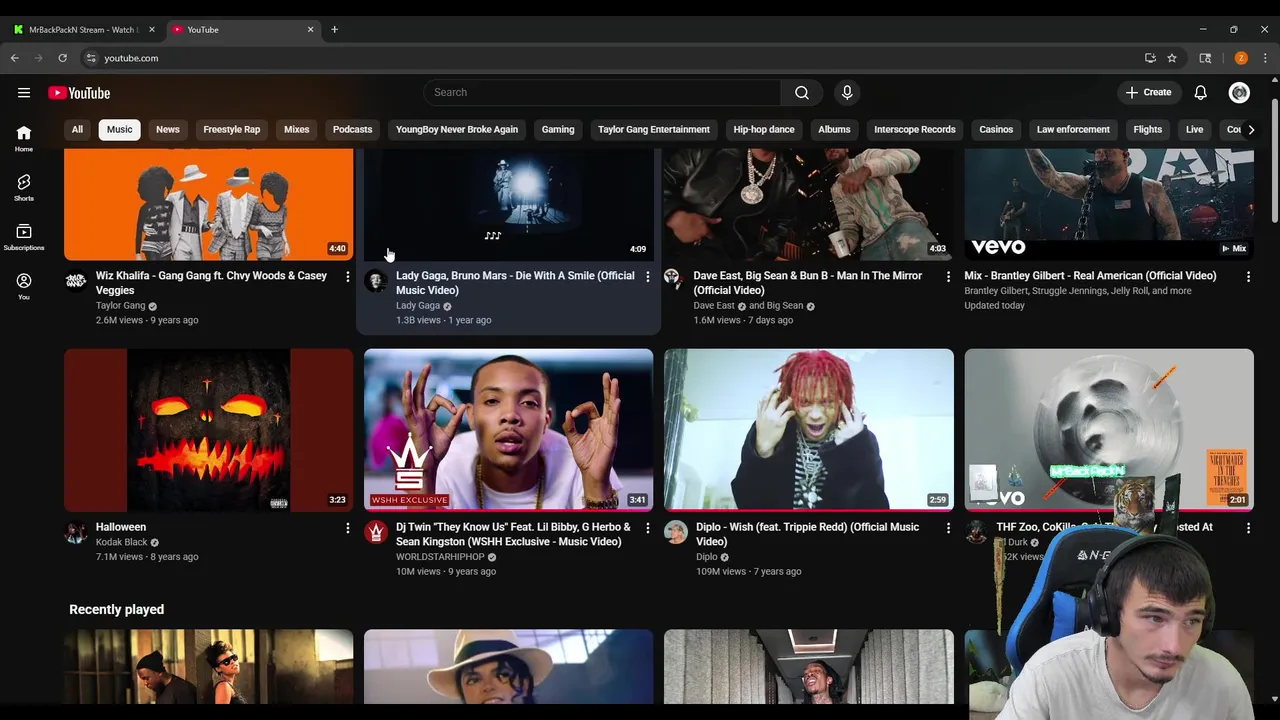Open the Halloween video title

[x=121, y=527]
